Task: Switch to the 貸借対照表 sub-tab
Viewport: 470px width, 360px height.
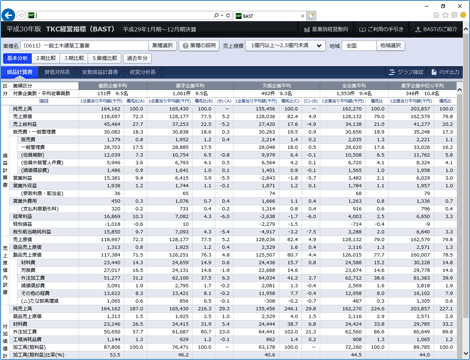Action: point(57,72)
